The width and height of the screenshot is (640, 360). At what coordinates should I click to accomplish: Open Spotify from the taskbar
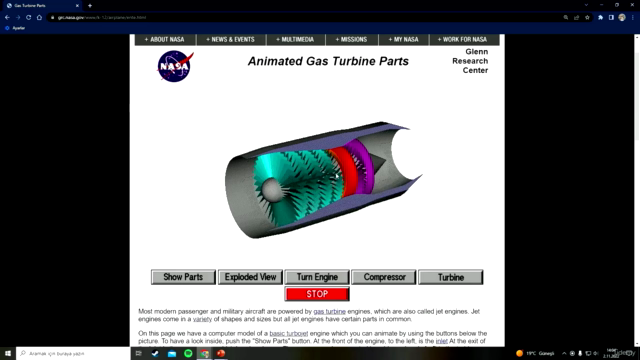point(188,353)
